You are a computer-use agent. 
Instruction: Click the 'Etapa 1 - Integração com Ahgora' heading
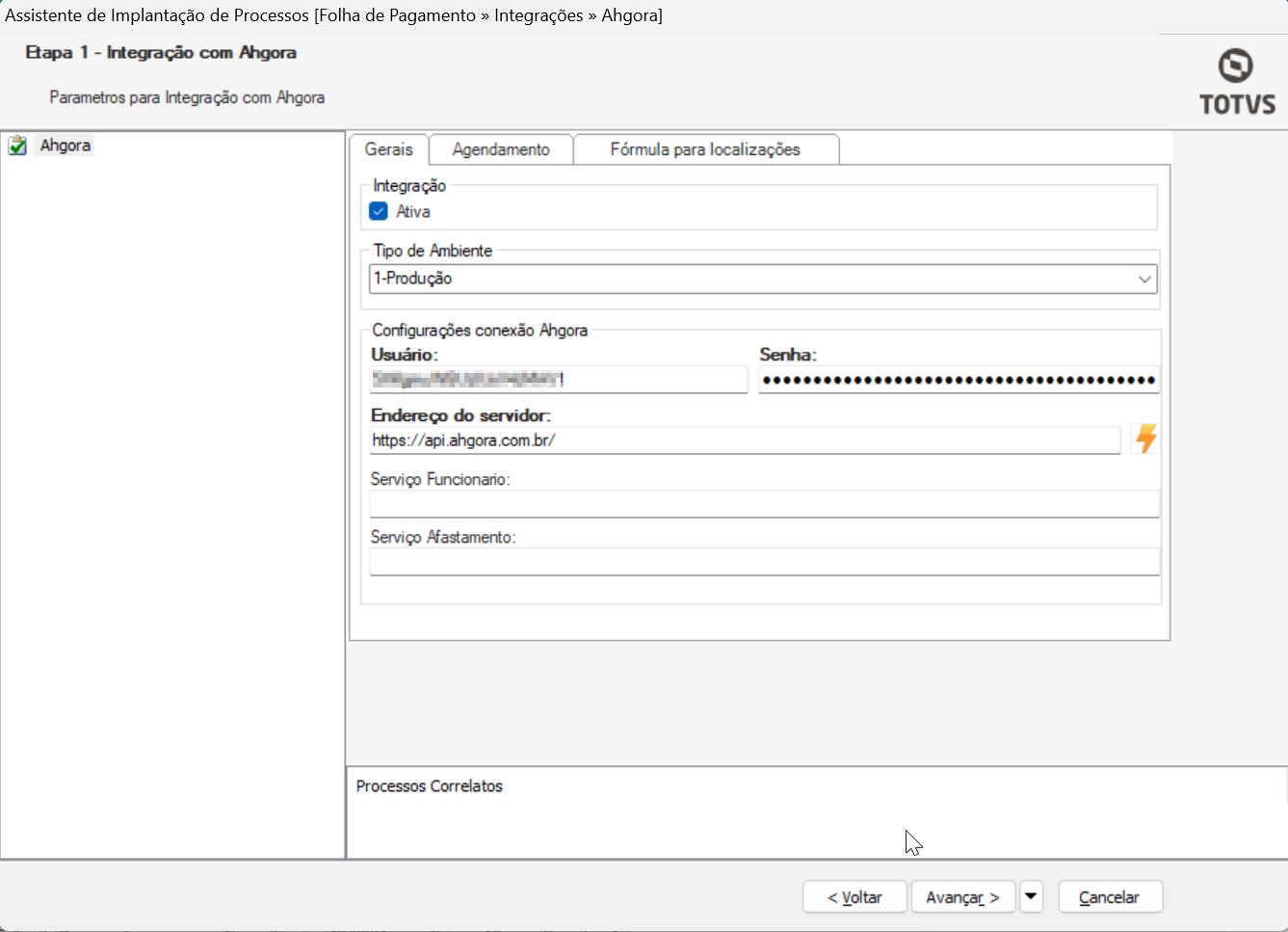point(161,52)
